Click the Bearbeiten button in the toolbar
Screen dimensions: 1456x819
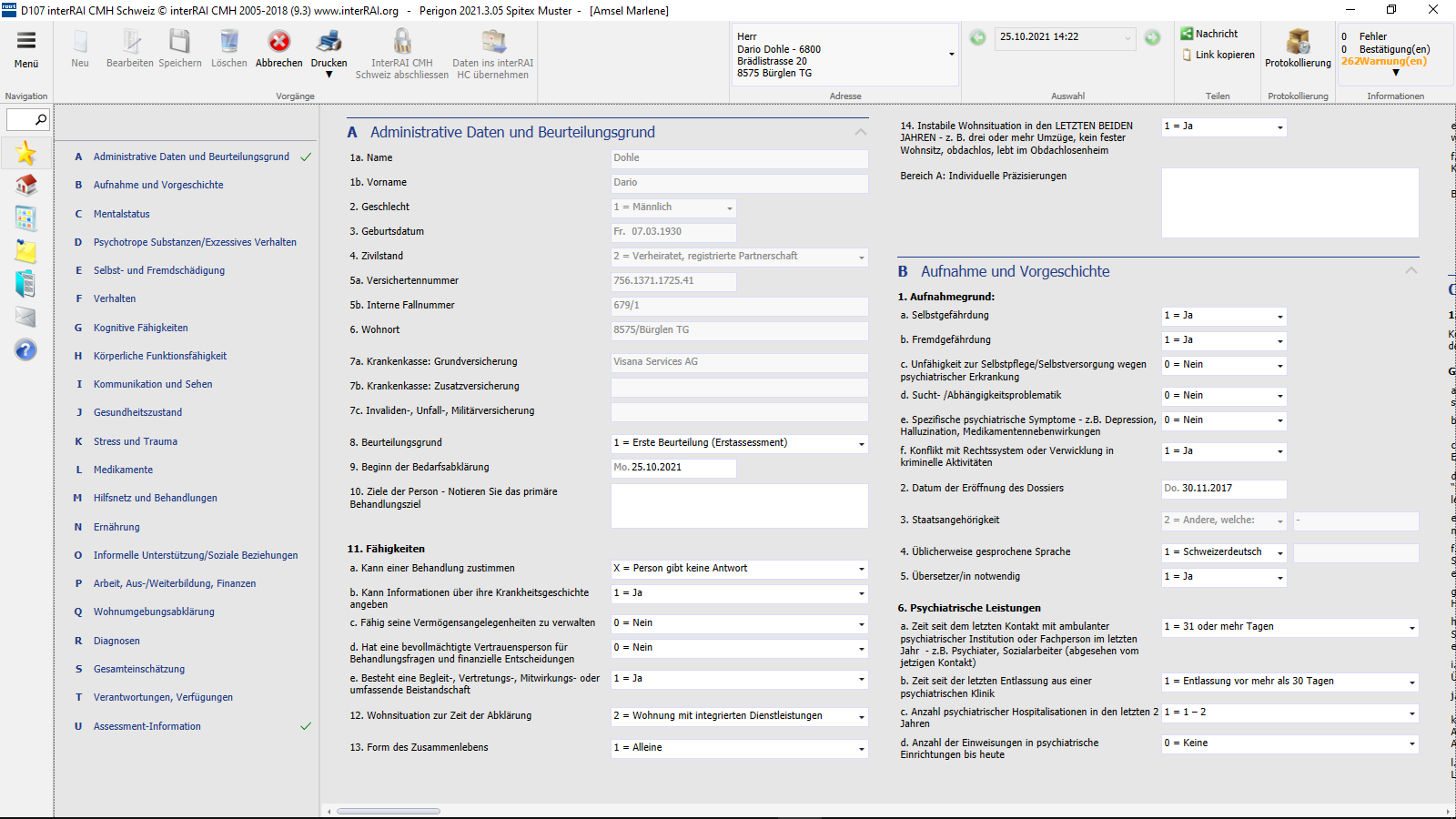[x=129, y=41]
